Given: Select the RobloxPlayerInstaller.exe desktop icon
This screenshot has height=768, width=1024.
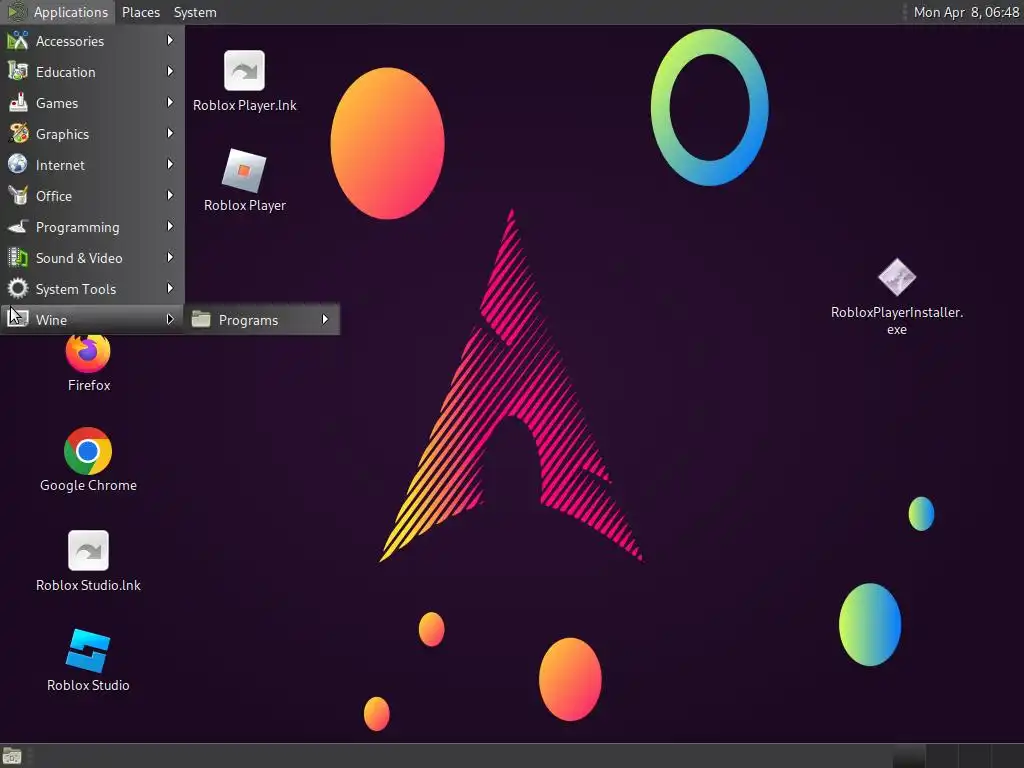Looking at the screenshot, I should click(897, 277).
